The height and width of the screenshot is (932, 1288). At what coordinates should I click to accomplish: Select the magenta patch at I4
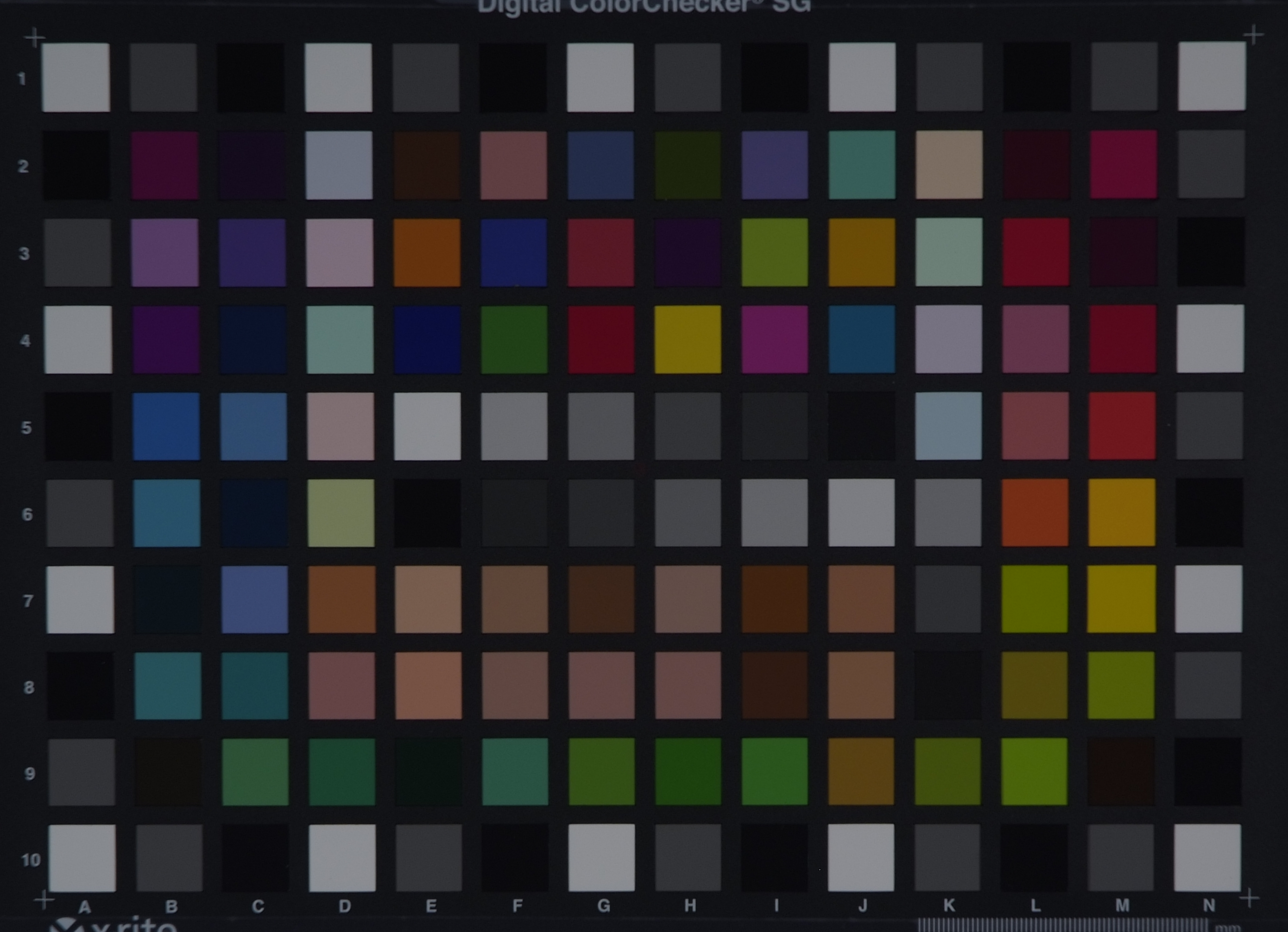point(775,339)
